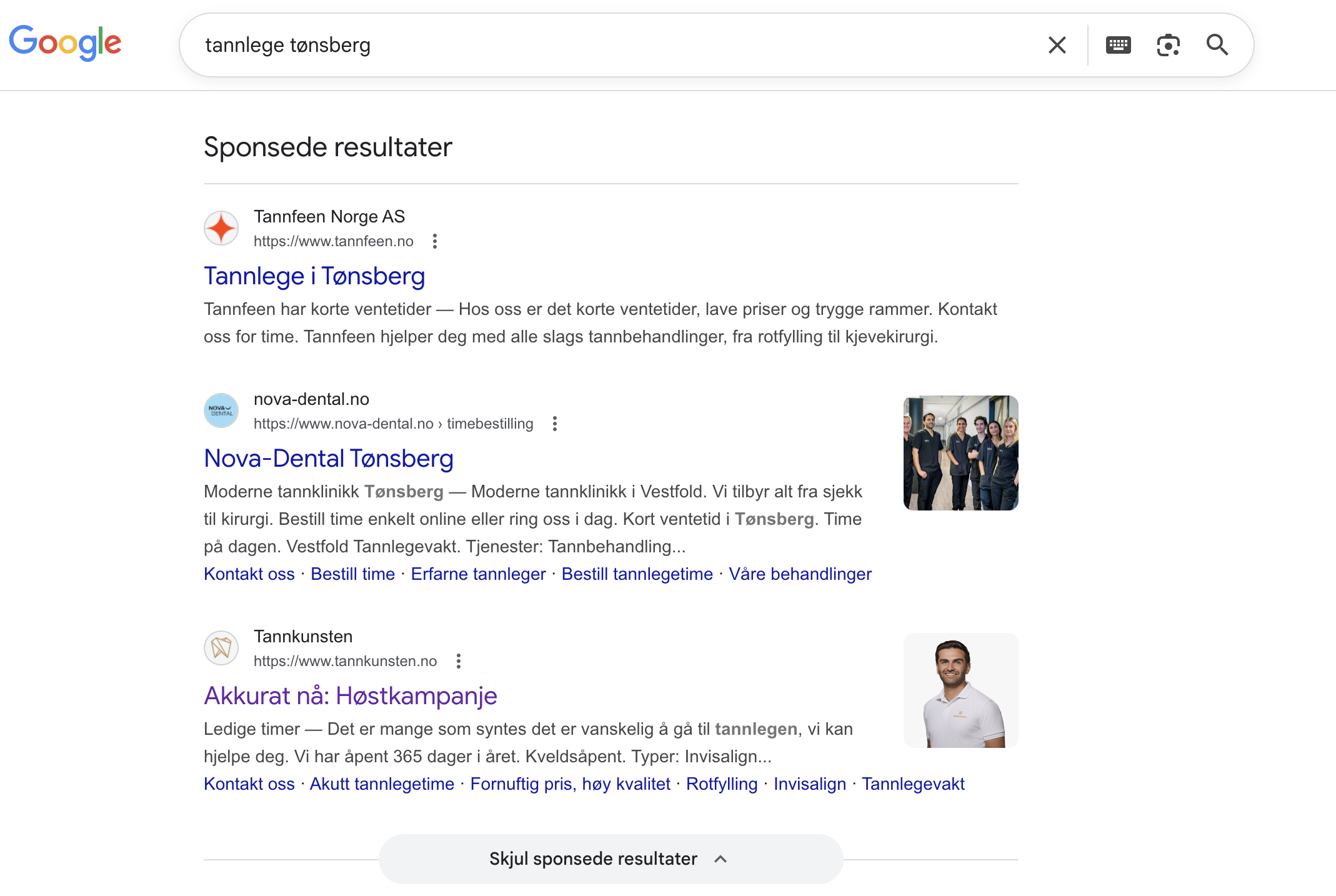This screenshot has width=1336, height=896.
Task: Click the Nova-Dental team photo thumbnail
Action: [960, 453]
